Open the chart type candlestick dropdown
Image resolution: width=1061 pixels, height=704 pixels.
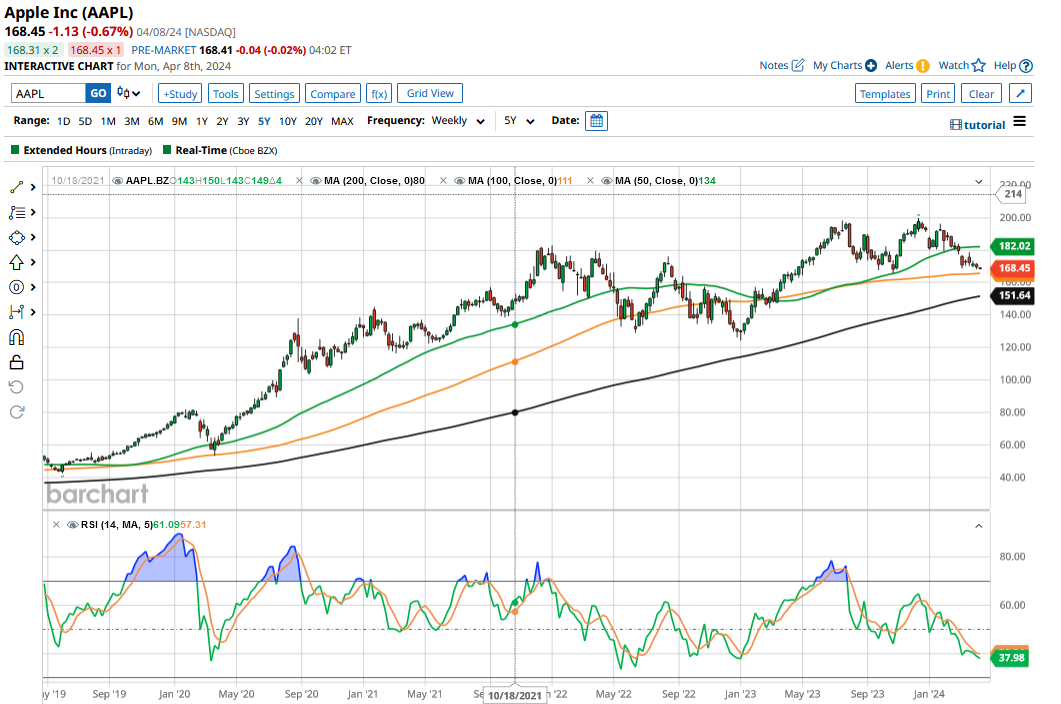tap(128, 94)
